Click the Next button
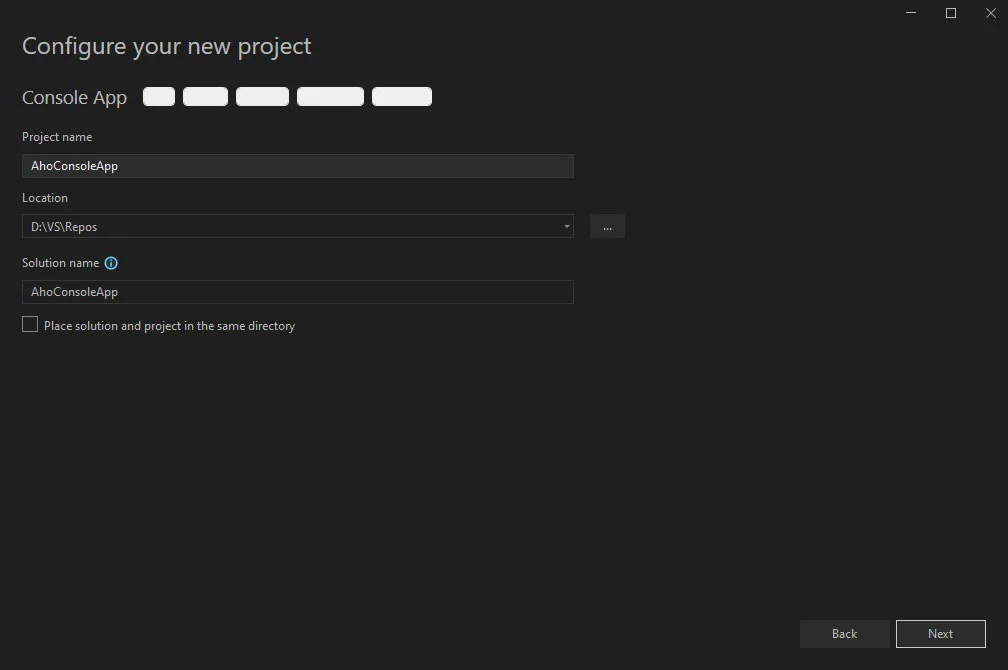Viewport: 1008px width, 670px height. pyautogui.click(x=940, y=633)
